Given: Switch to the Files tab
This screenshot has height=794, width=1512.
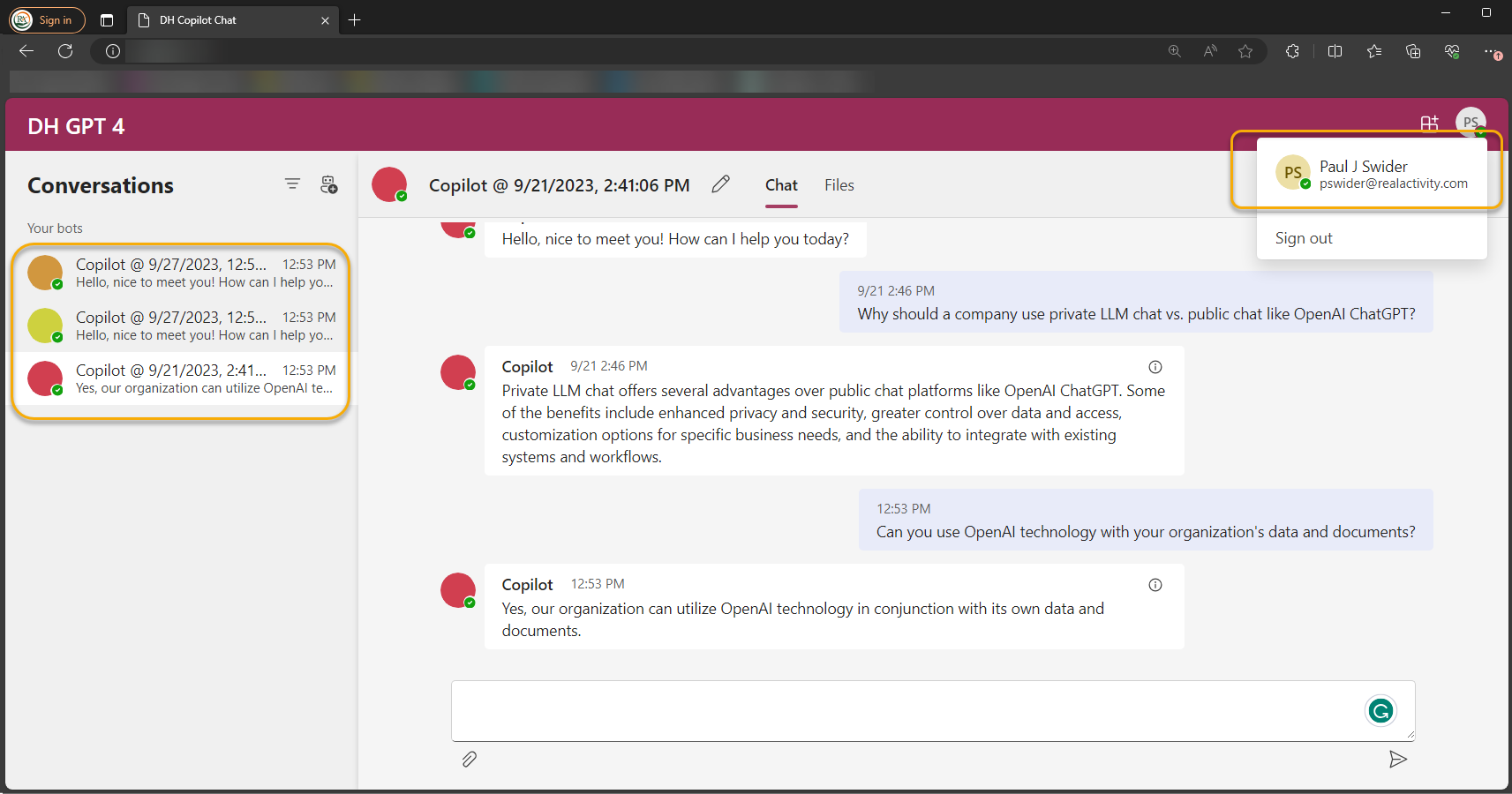Looking at the screenshot, I should coord(839,185).
